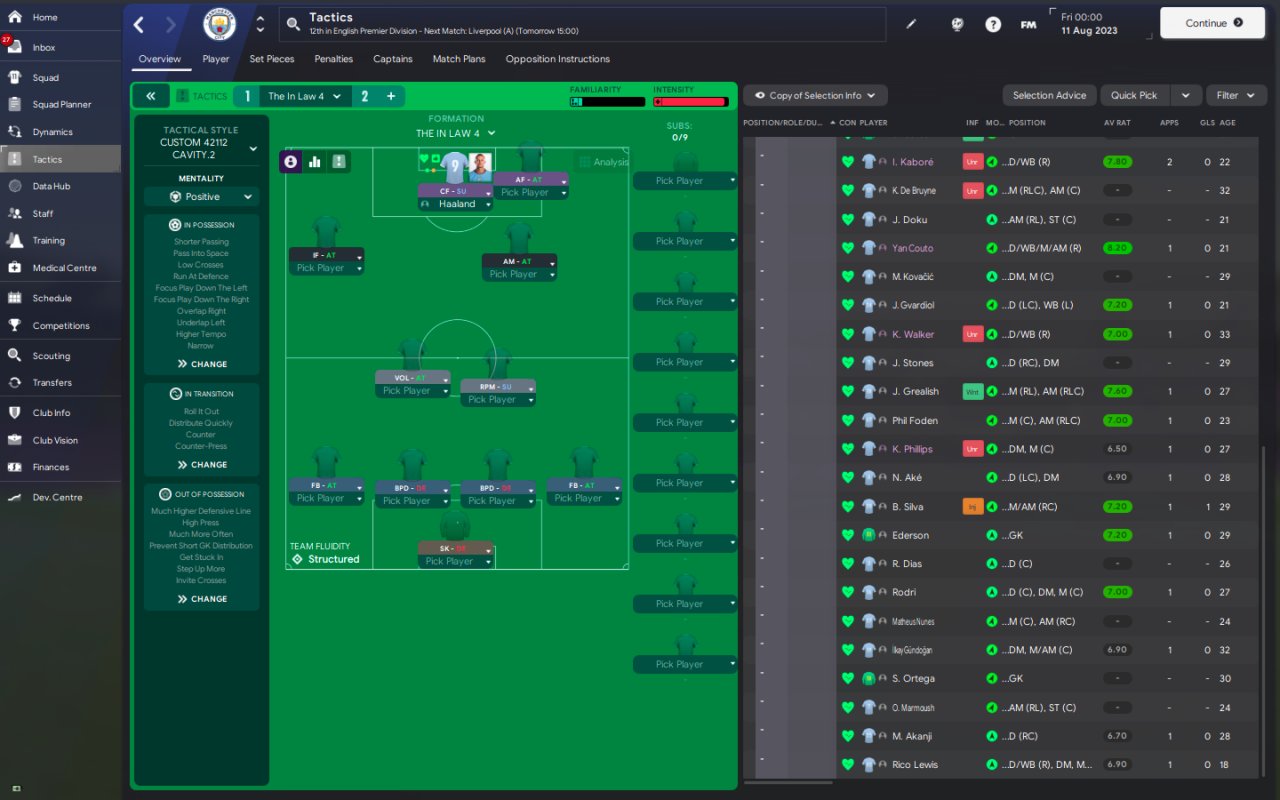Click the Familiarity progress bar
Screen dimensions: 1280x800
pos(608,101)
